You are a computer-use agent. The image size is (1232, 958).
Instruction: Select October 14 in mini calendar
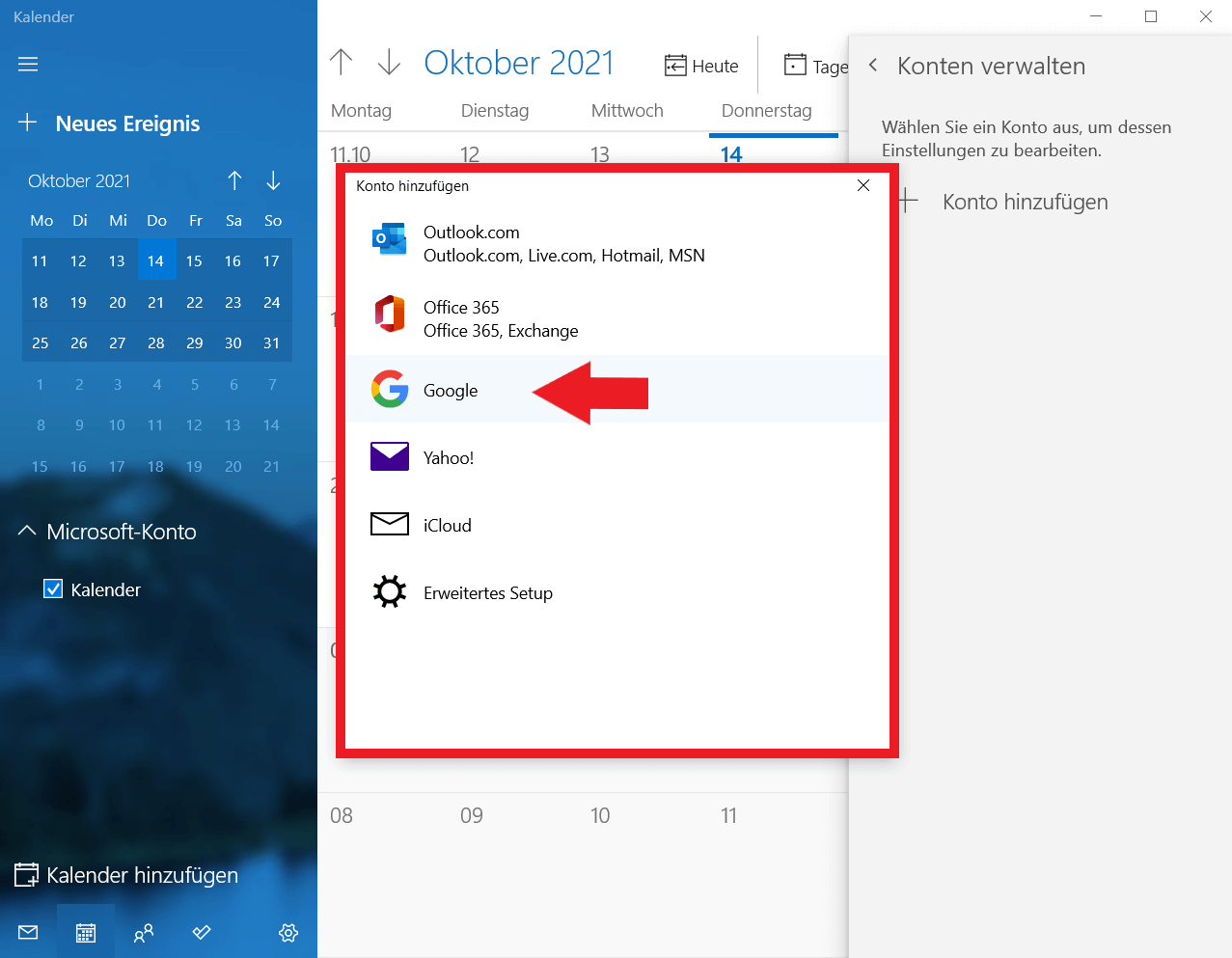(156, 260)
